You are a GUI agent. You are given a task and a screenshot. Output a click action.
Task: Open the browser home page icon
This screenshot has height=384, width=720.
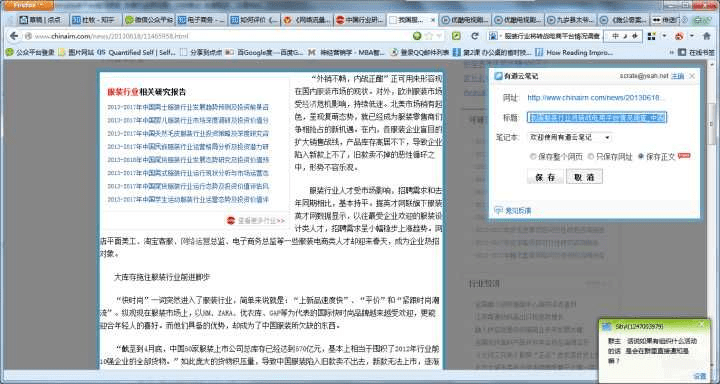click(x=707, y=36)
